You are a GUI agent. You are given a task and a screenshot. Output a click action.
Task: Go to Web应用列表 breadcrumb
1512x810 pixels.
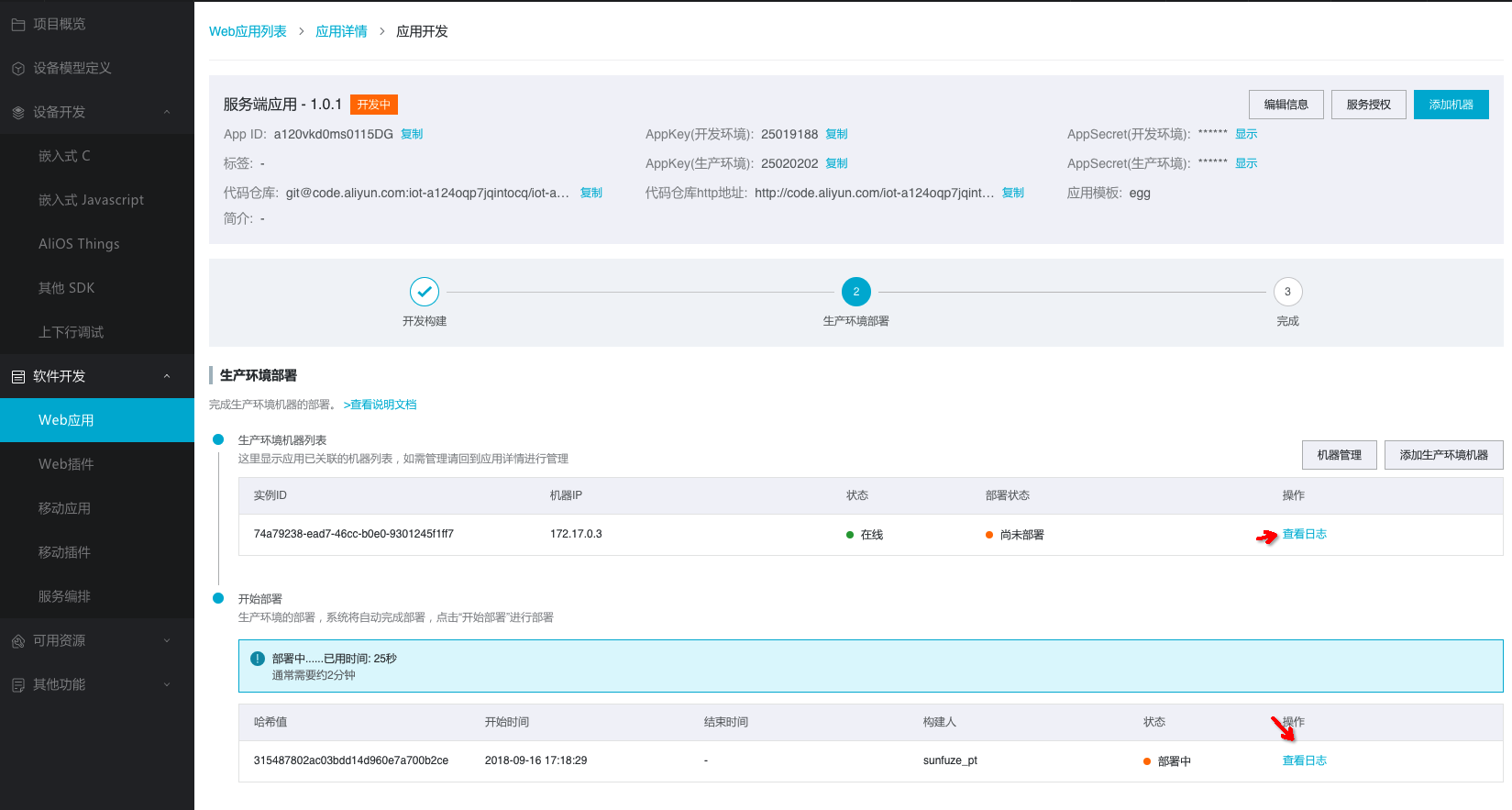point(248,31)
